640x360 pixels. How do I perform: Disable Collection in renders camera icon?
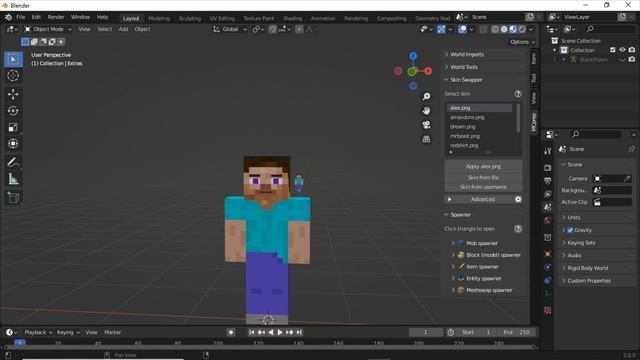pos(632,50)
